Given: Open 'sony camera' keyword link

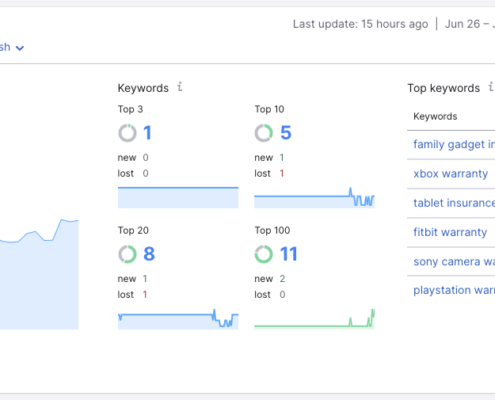Looking at the screenshot, I should coord(454,262).
